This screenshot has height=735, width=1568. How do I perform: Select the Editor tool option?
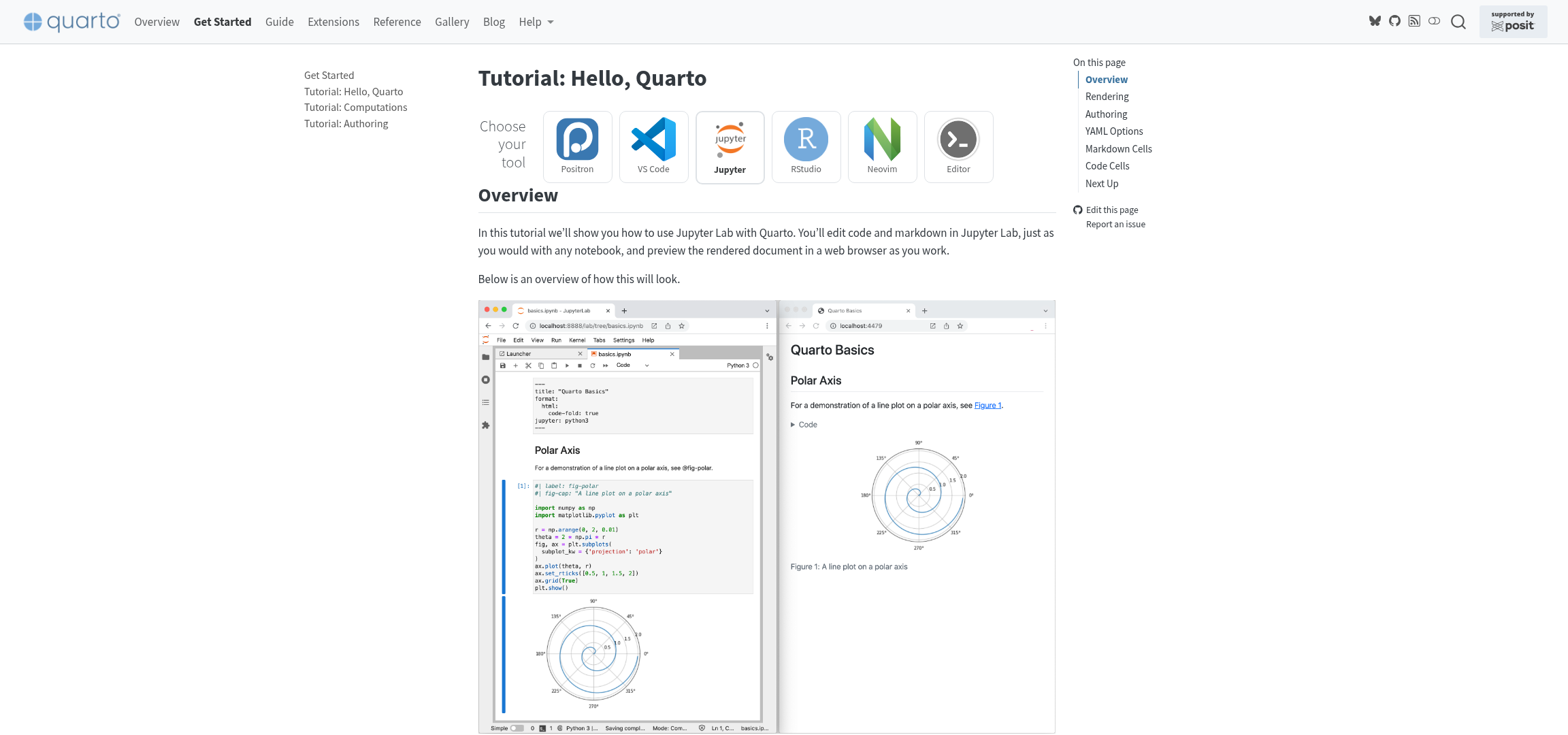click(958, 146)
